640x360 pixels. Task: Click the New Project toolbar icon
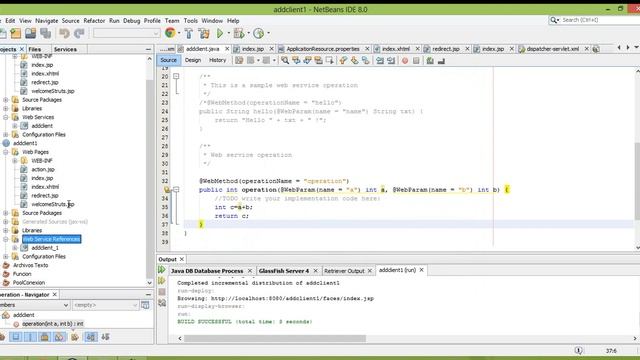[2, 33]
